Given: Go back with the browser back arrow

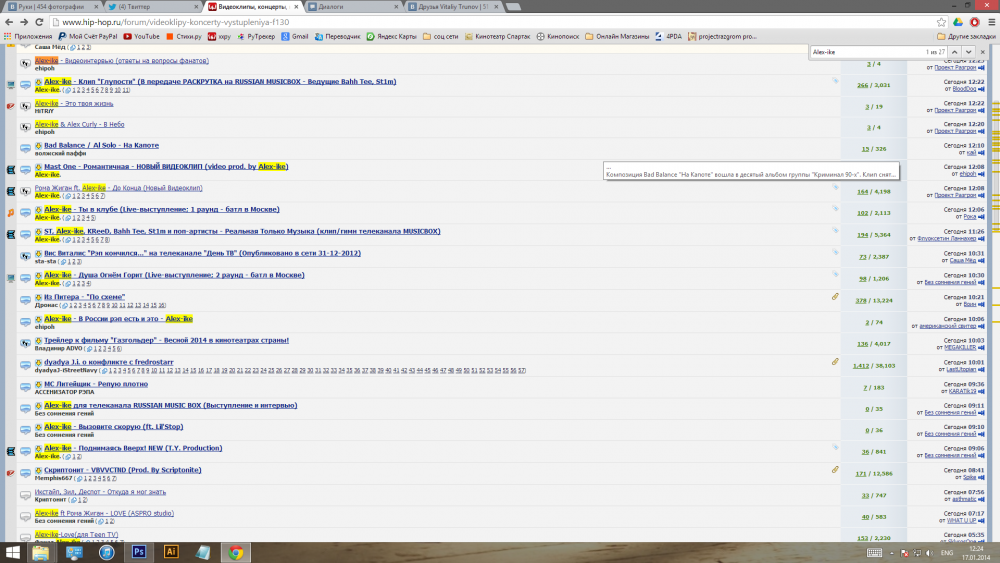Looking at the screenshot, I should [x=9, y=22].
